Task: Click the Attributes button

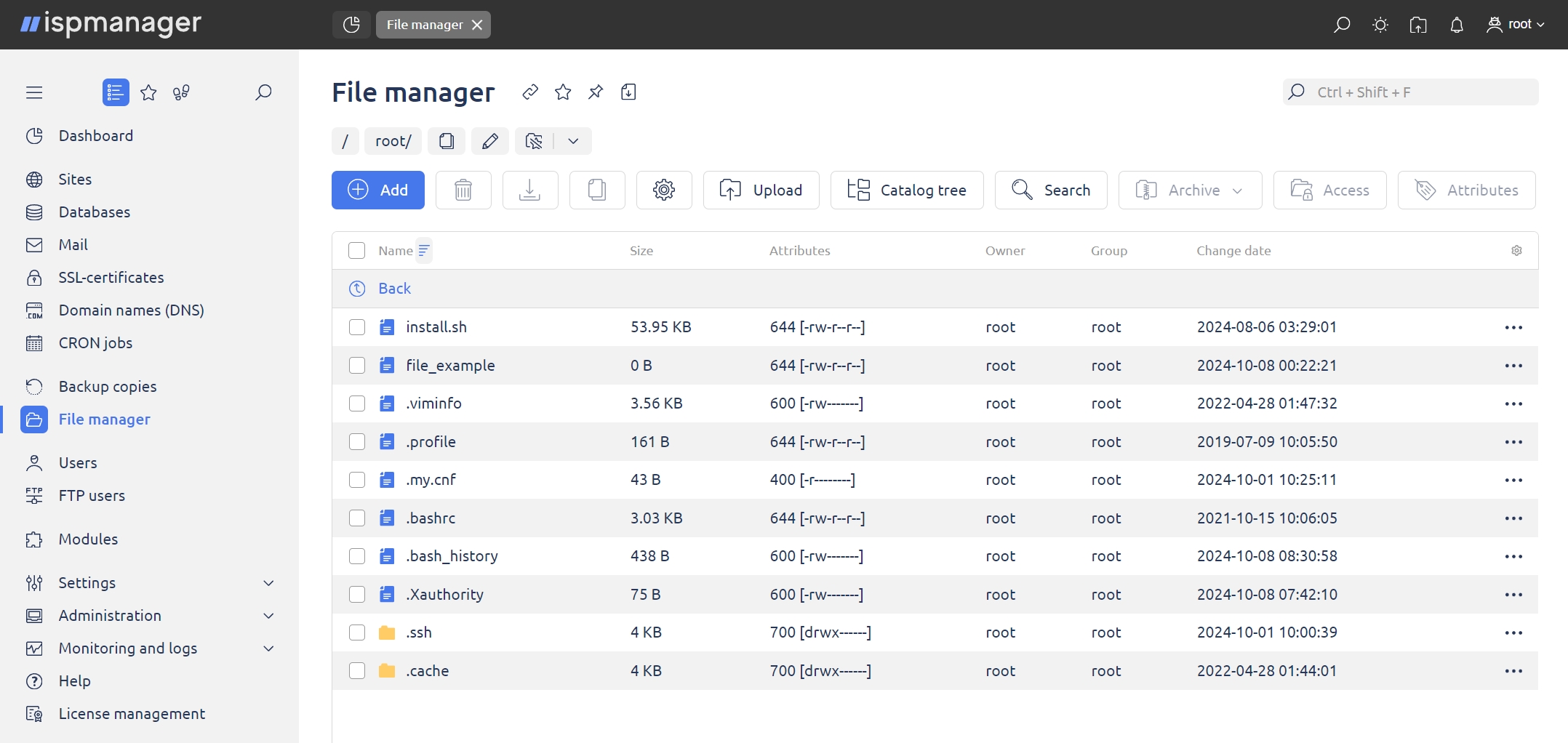Action: pos(1467,190)
